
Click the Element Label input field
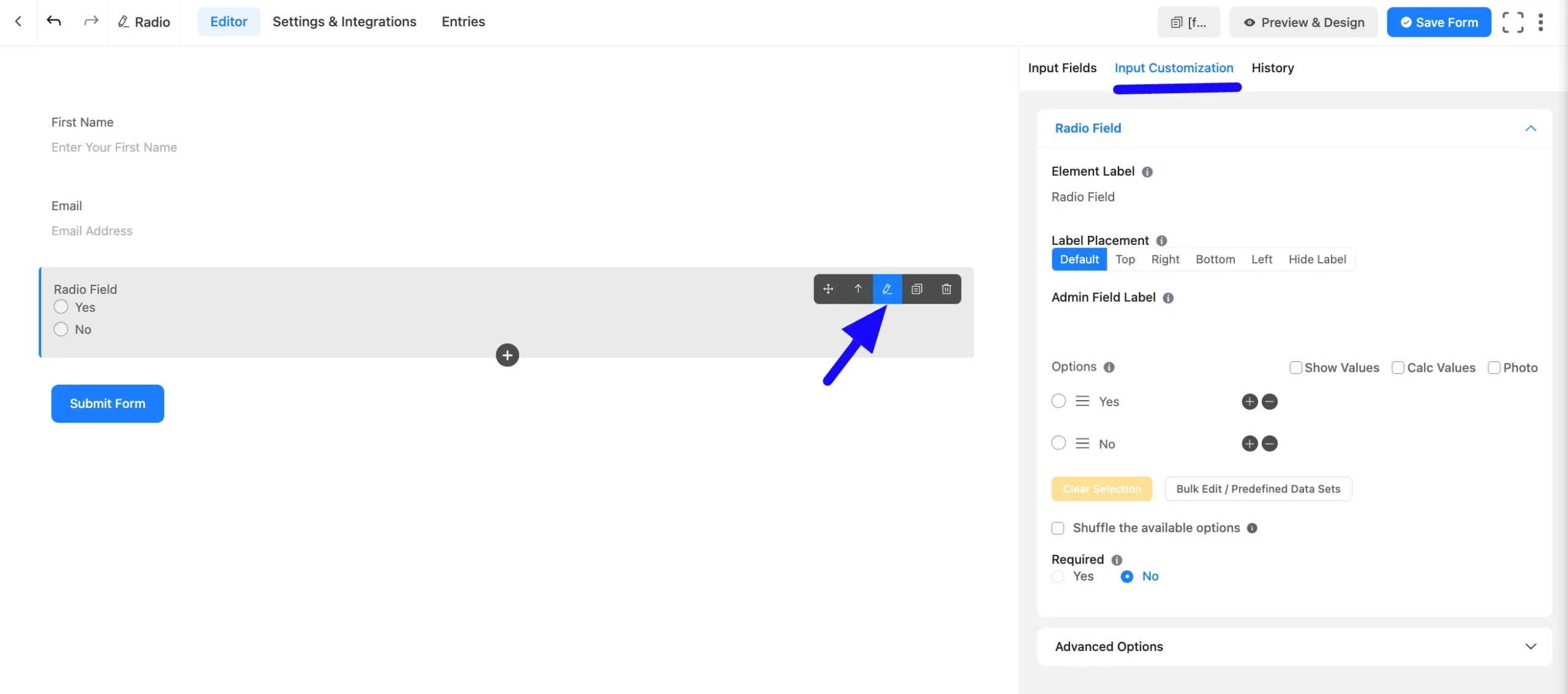pos(1164,197)
